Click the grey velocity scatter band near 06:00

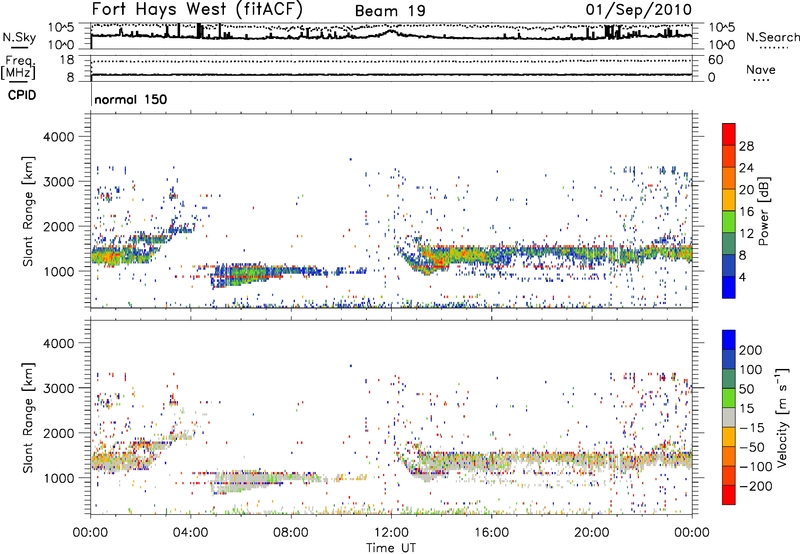[247, 481]
